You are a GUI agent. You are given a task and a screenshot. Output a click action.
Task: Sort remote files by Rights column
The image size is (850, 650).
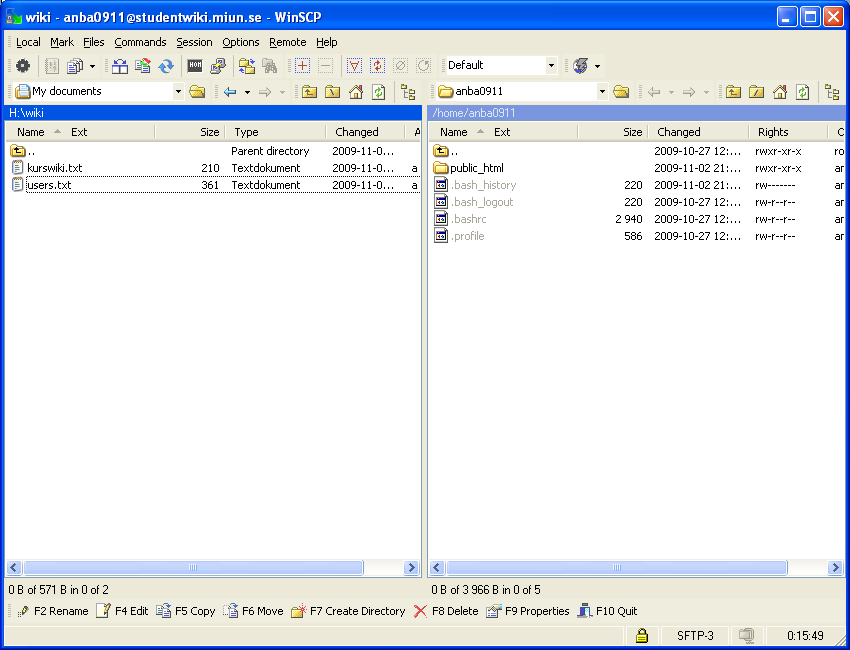pos(789,132)
